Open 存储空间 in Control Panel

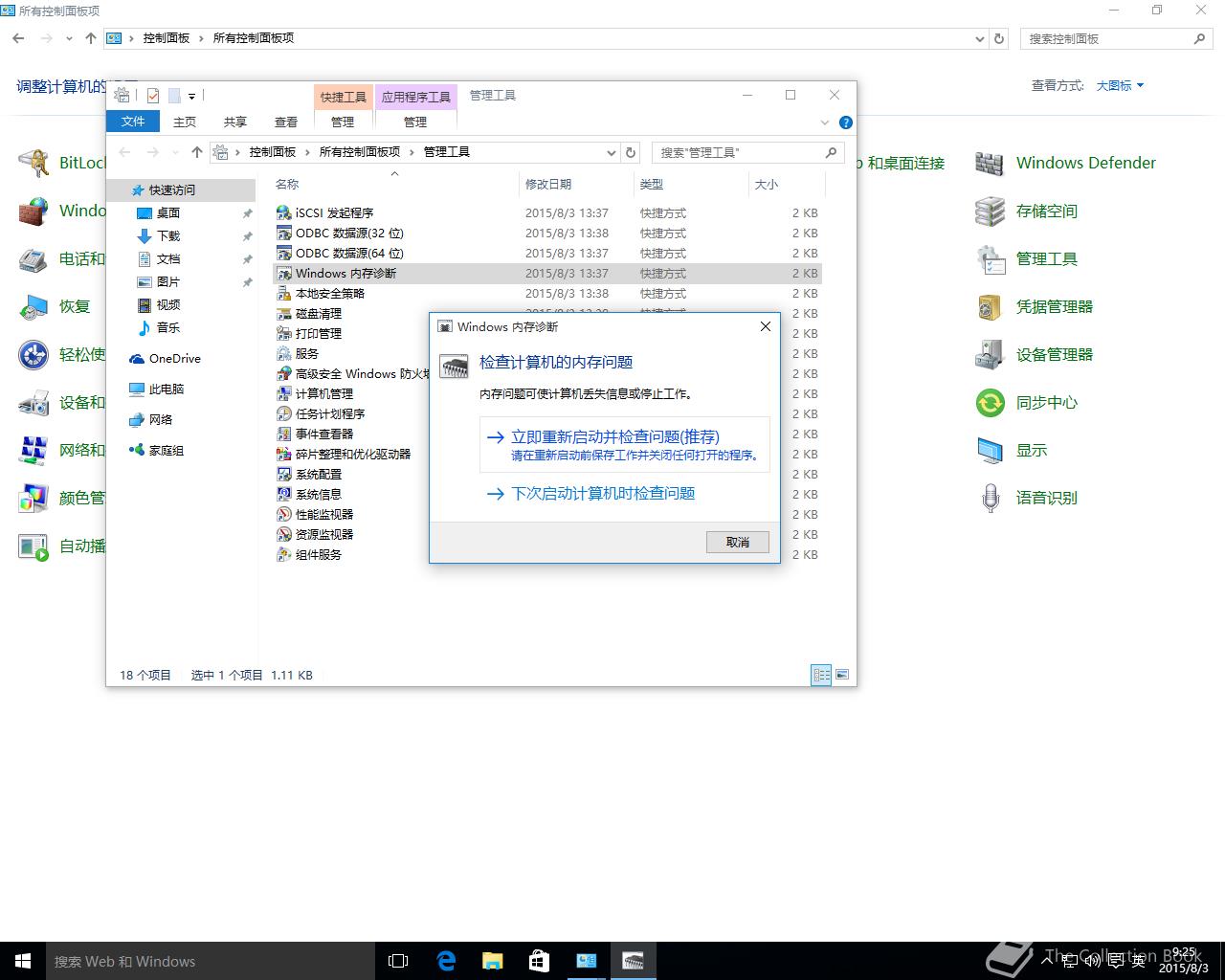[1027, 211]
